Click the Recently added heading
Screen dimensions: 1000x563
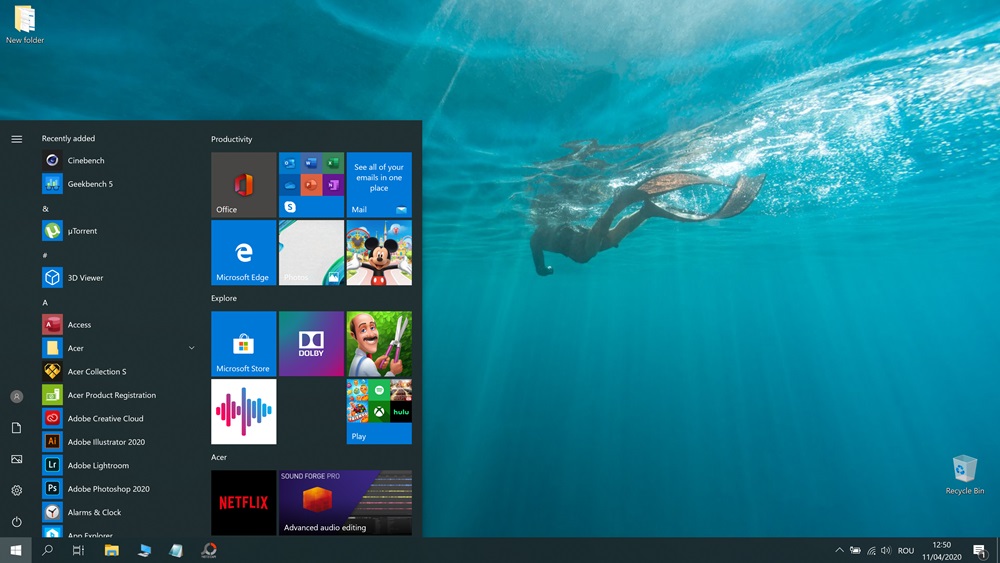[x=68, y=138]
